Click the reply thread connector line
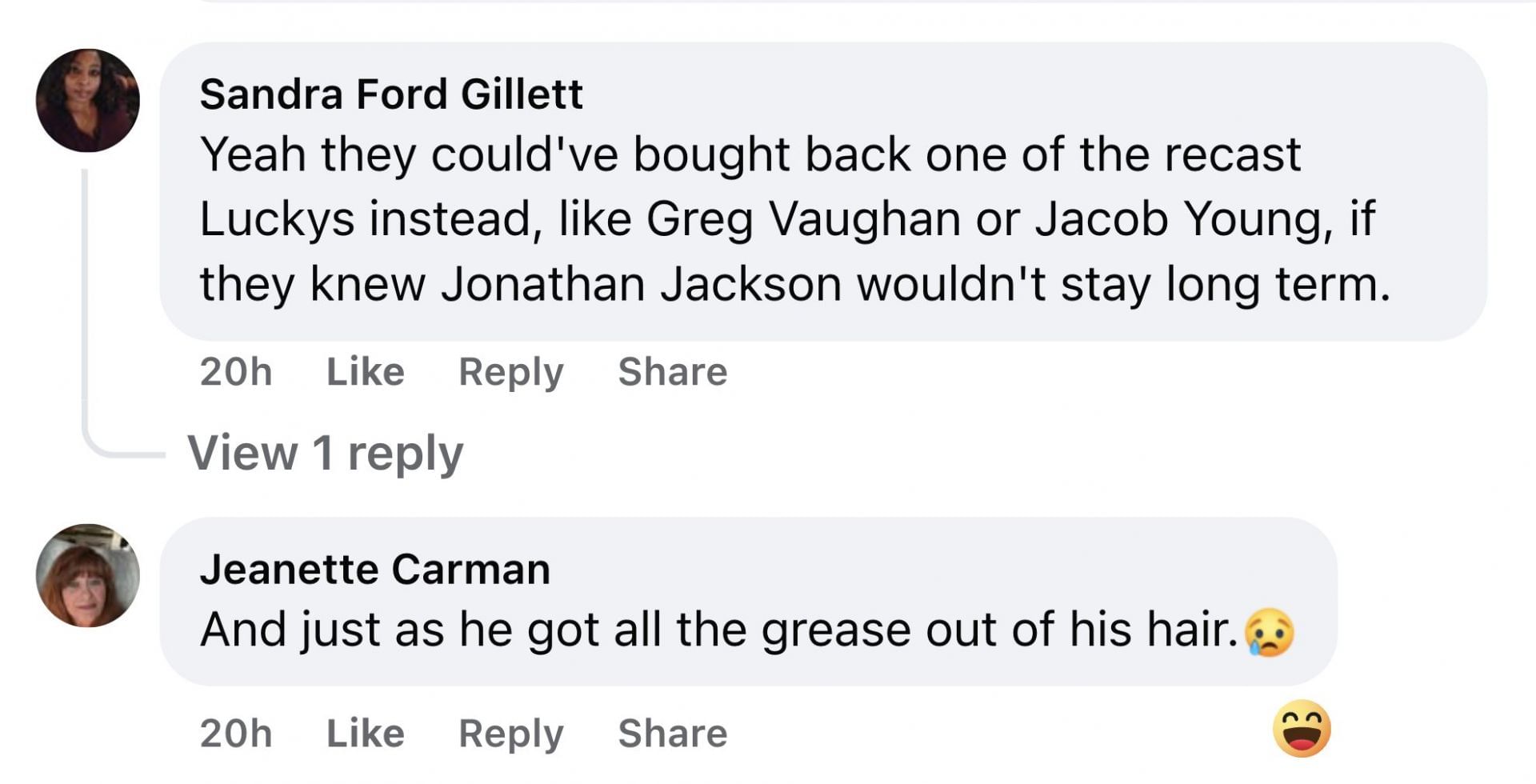 [x=86, y=320]
